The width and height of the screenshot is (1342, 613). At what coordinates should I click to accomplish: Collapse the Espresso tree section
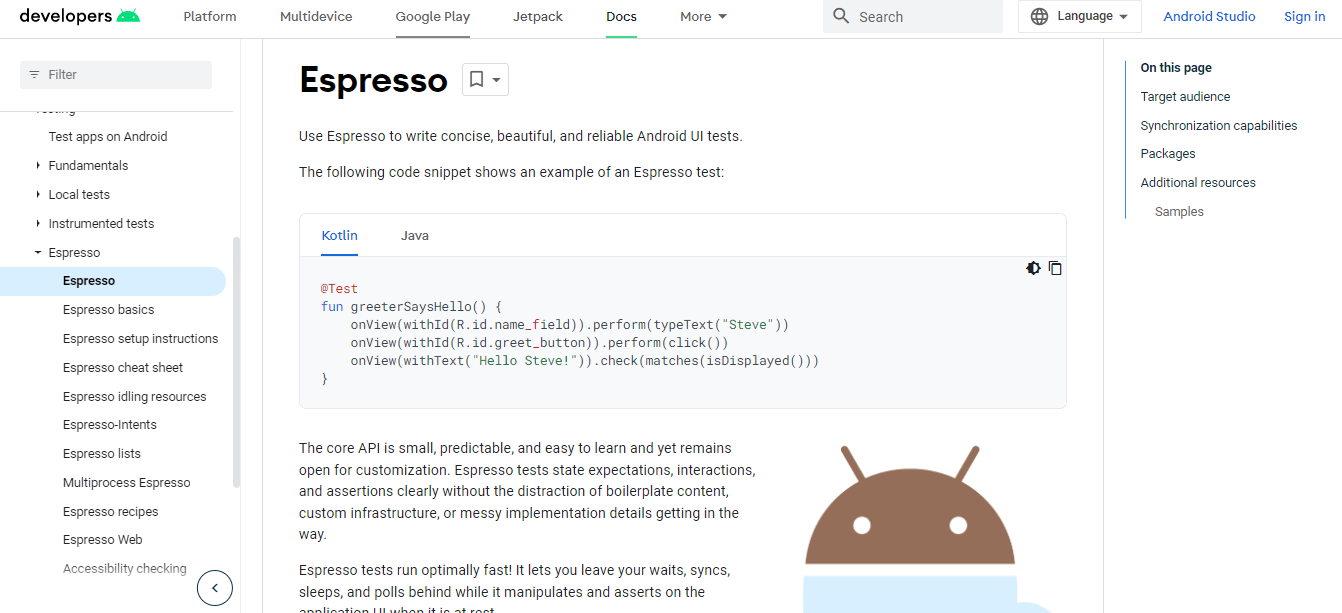38,253
